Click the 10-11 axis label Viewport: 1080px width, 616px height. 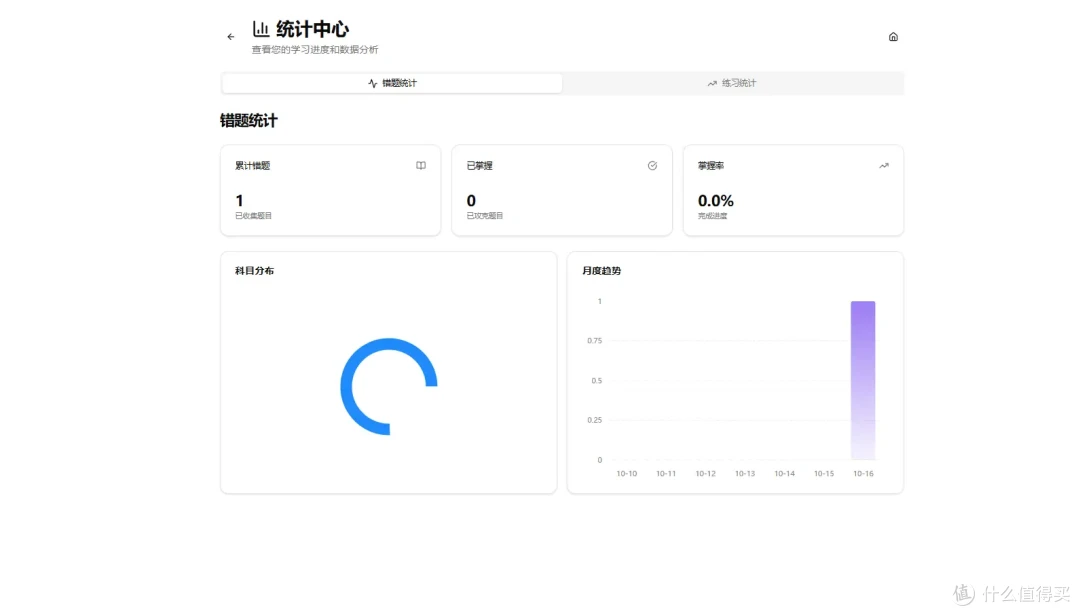tap(666, 474)
